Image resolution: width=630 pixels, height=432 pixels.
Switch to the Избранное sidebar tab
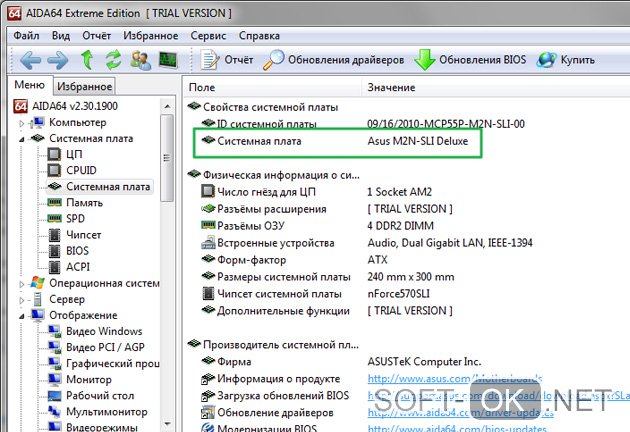point(84,86)
